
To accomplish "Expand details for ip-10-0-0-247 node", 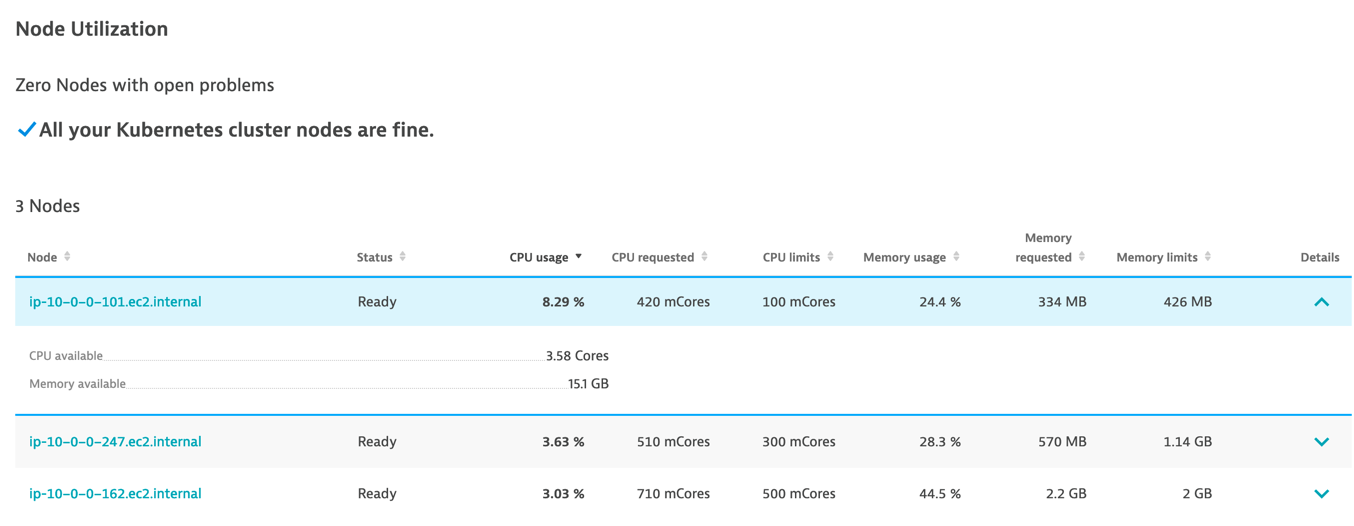I will tap(1321, 441).
